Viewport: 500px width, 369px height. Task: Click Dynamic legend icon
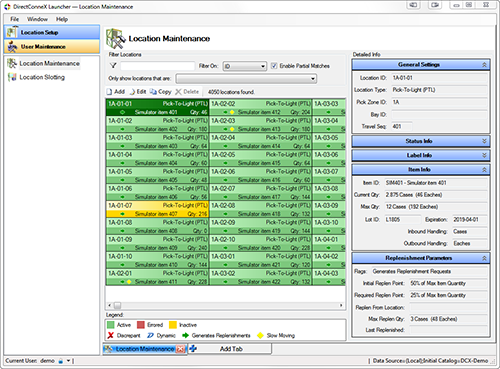(151, 335)
